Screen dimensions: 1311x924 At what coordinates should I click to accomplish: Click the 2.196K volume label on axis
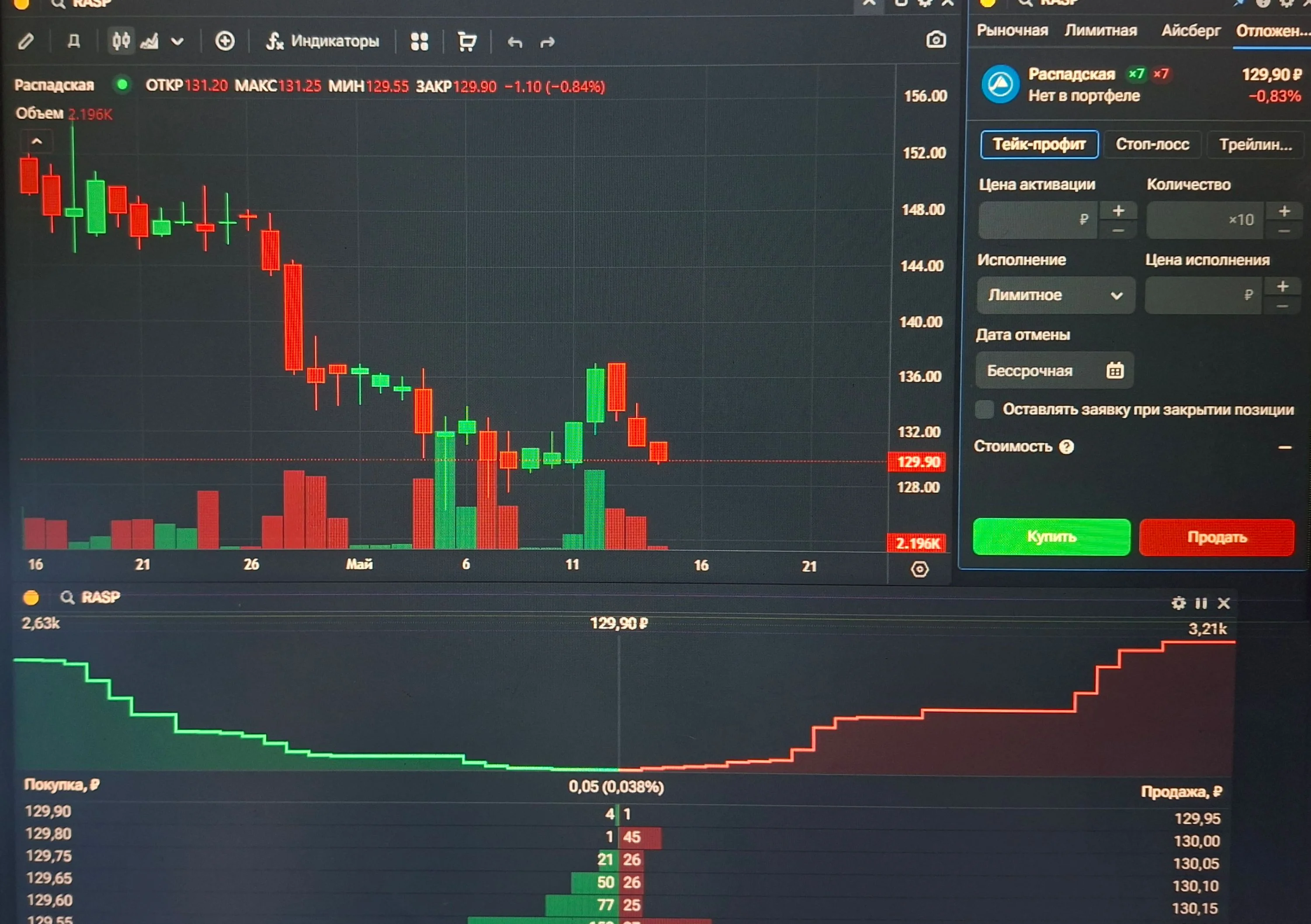coord(916,542)
